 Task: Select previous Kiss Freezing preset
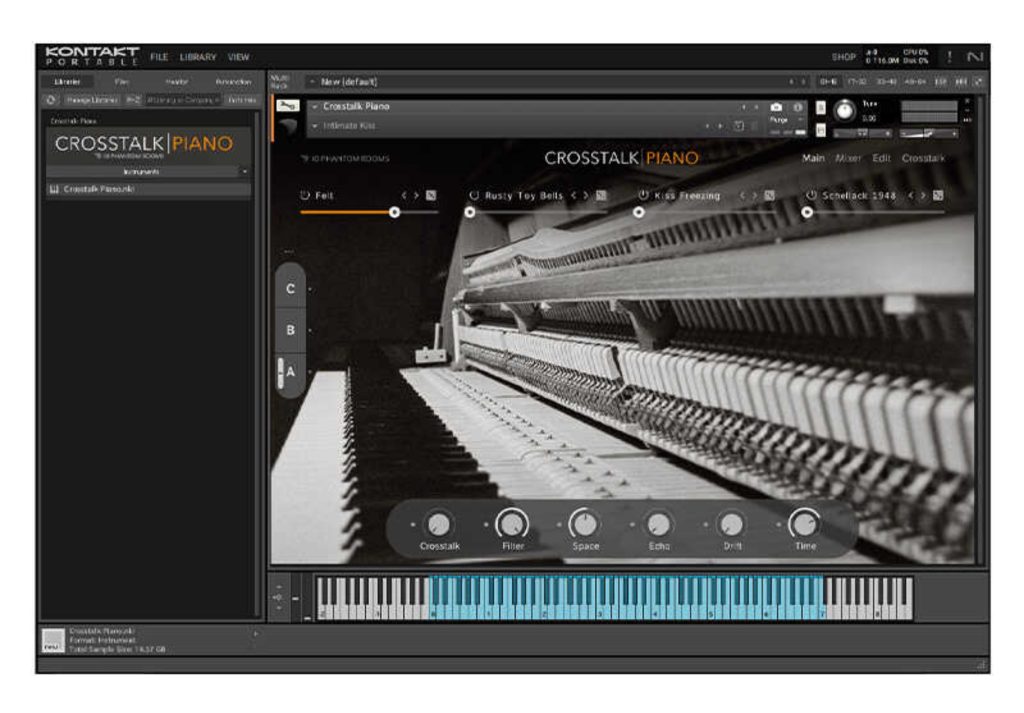tap(743, 195)
